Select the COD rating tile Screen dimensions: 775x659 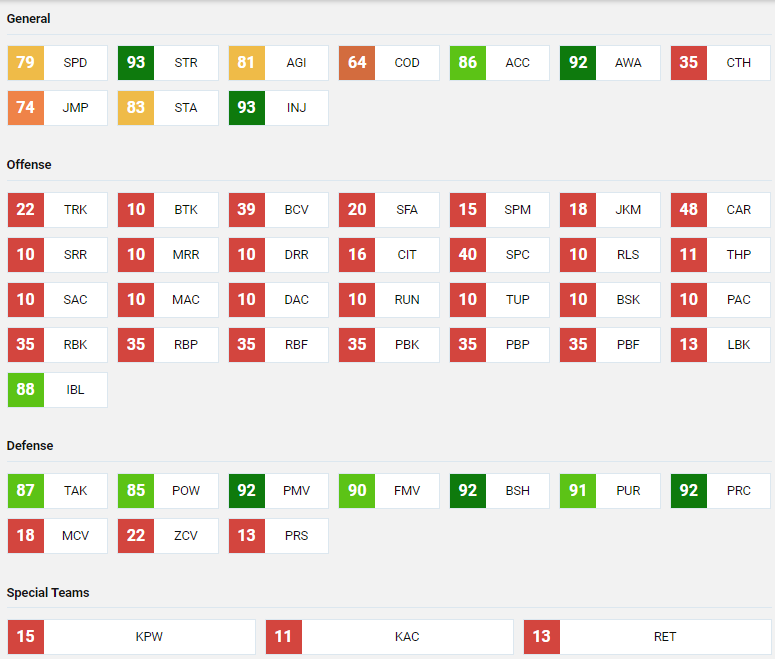click(388, 63)
